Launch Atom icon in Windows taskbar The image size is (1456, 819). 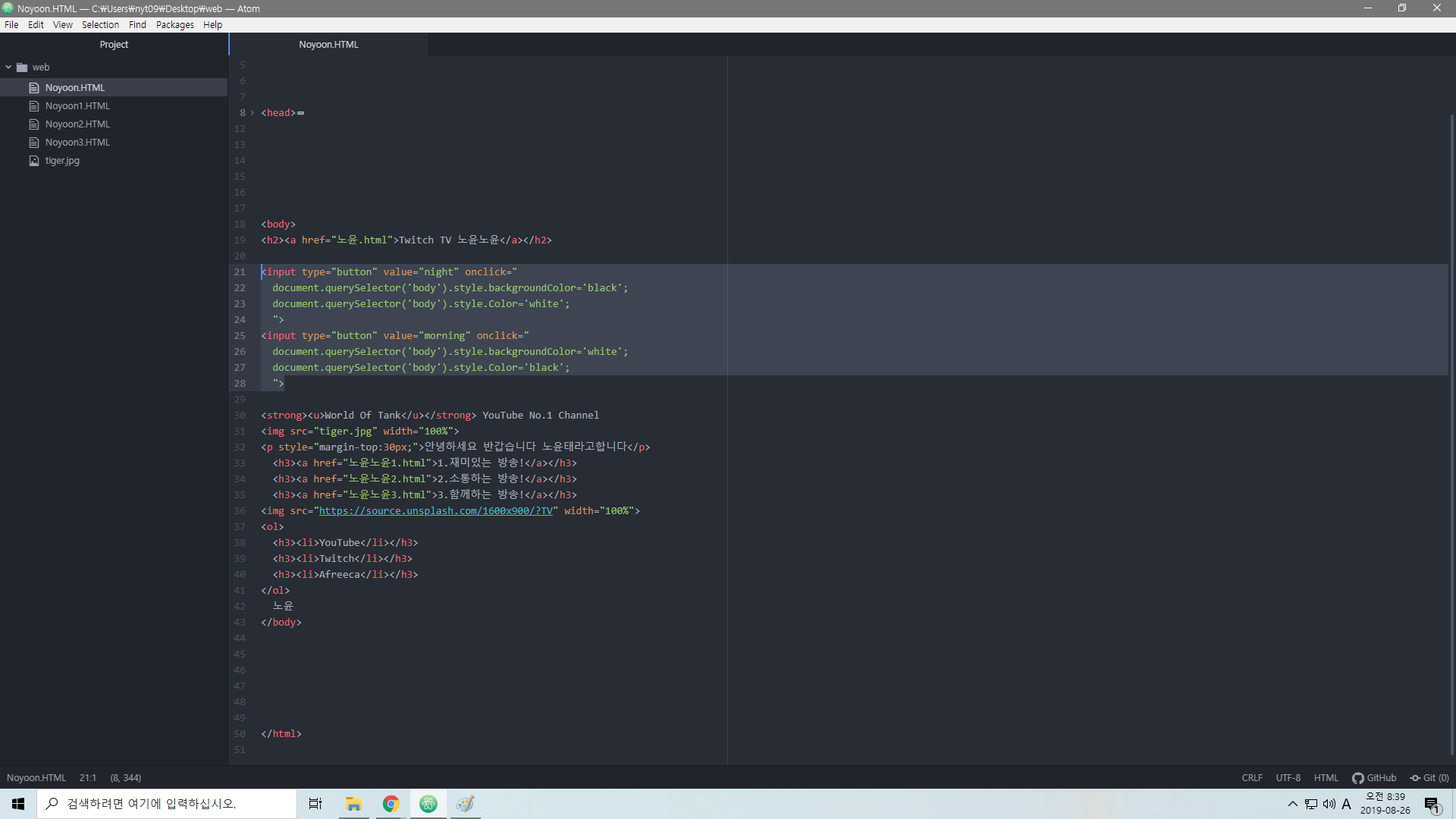coord(428,804)
